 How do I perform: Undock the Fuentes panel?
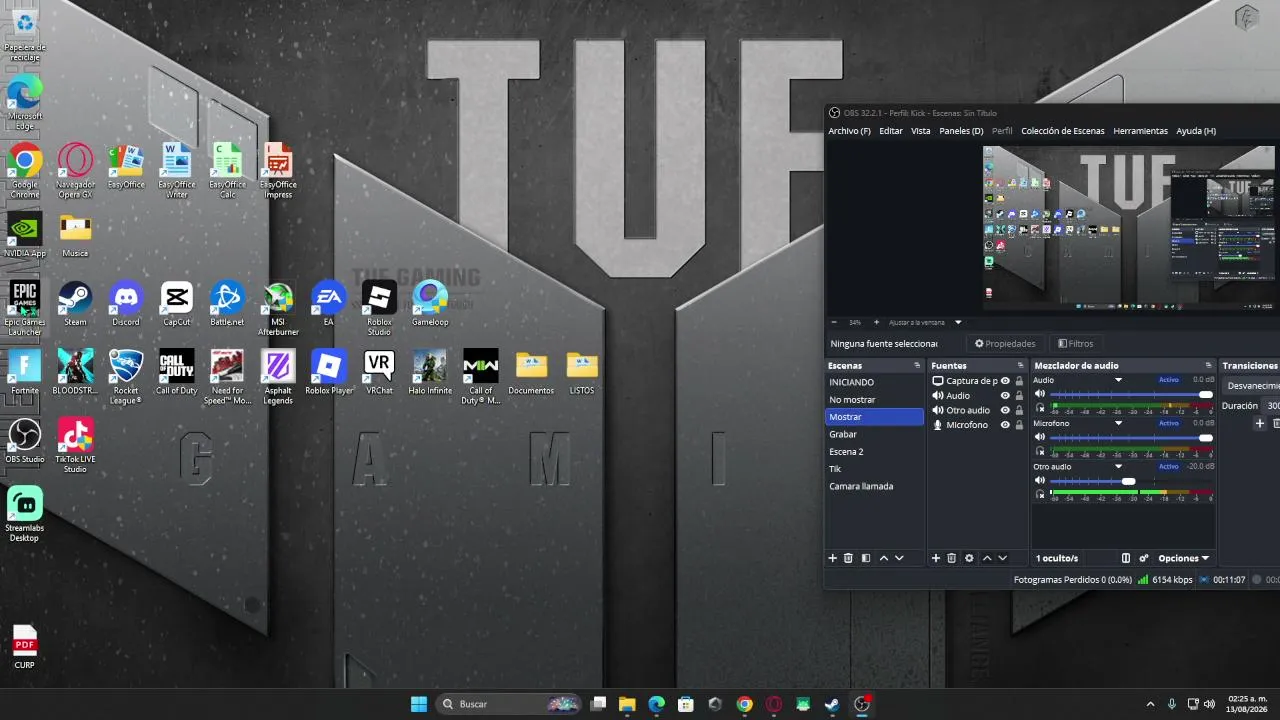(x=1020, y=366)
